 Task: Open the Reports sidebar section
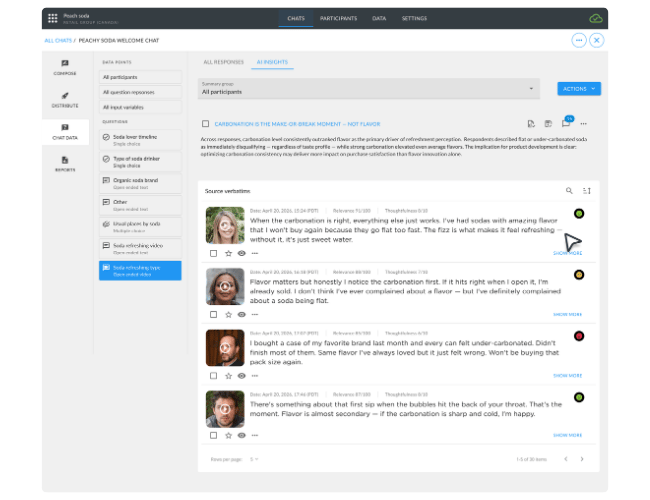pyautogui.click(x=65, y=164)
